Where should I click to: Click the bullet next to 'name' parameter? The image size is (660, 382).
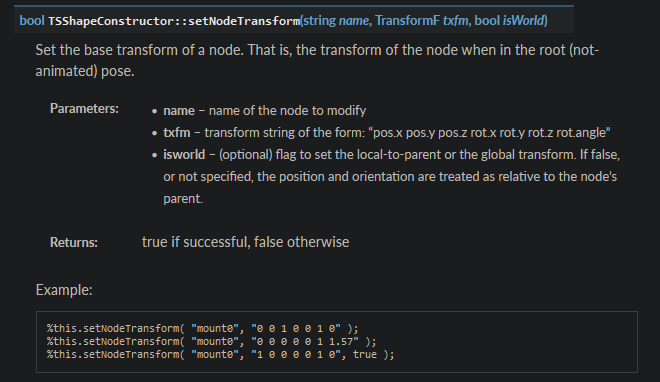tap(155, 111)
